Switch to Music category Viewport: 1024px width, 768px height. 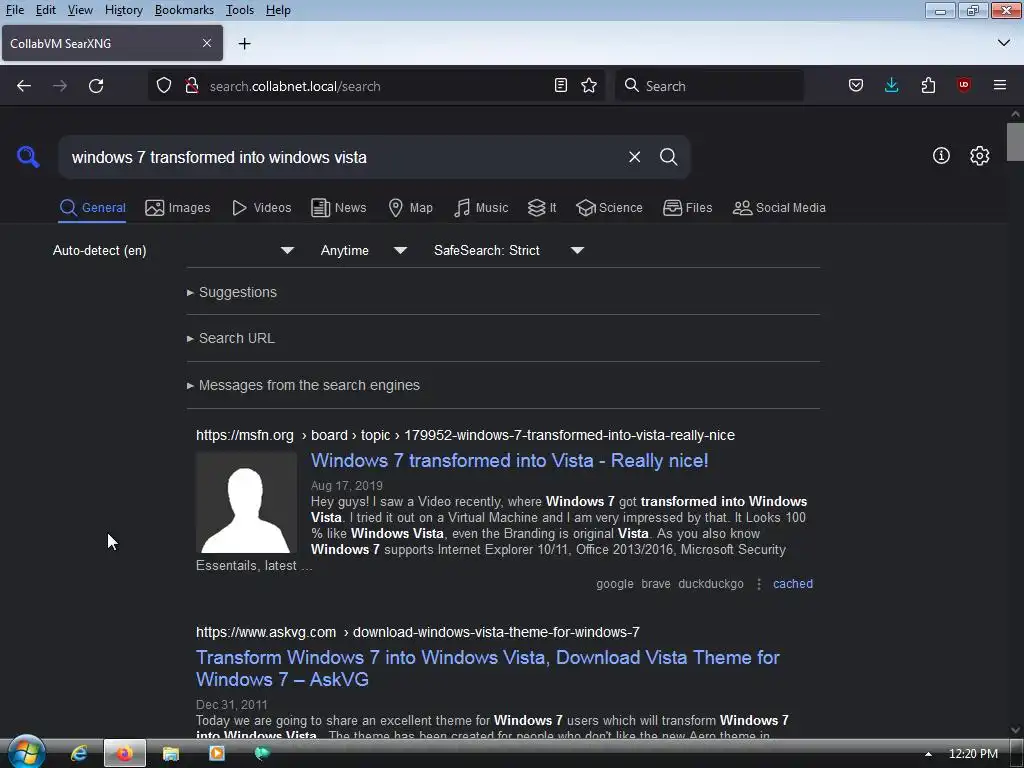click(481, 208)
